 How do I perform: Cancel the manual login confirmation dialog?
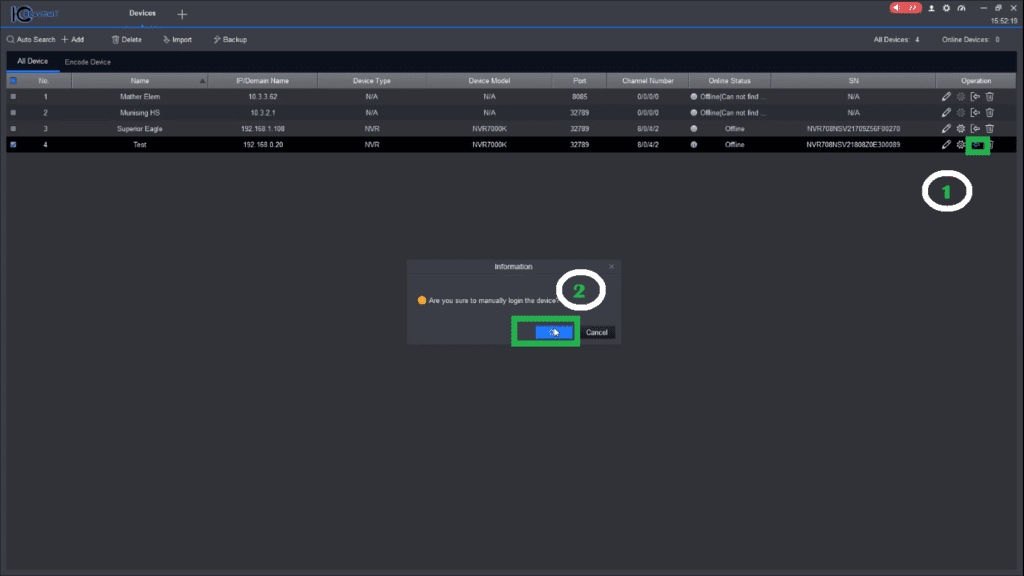[x=597, y=331]
